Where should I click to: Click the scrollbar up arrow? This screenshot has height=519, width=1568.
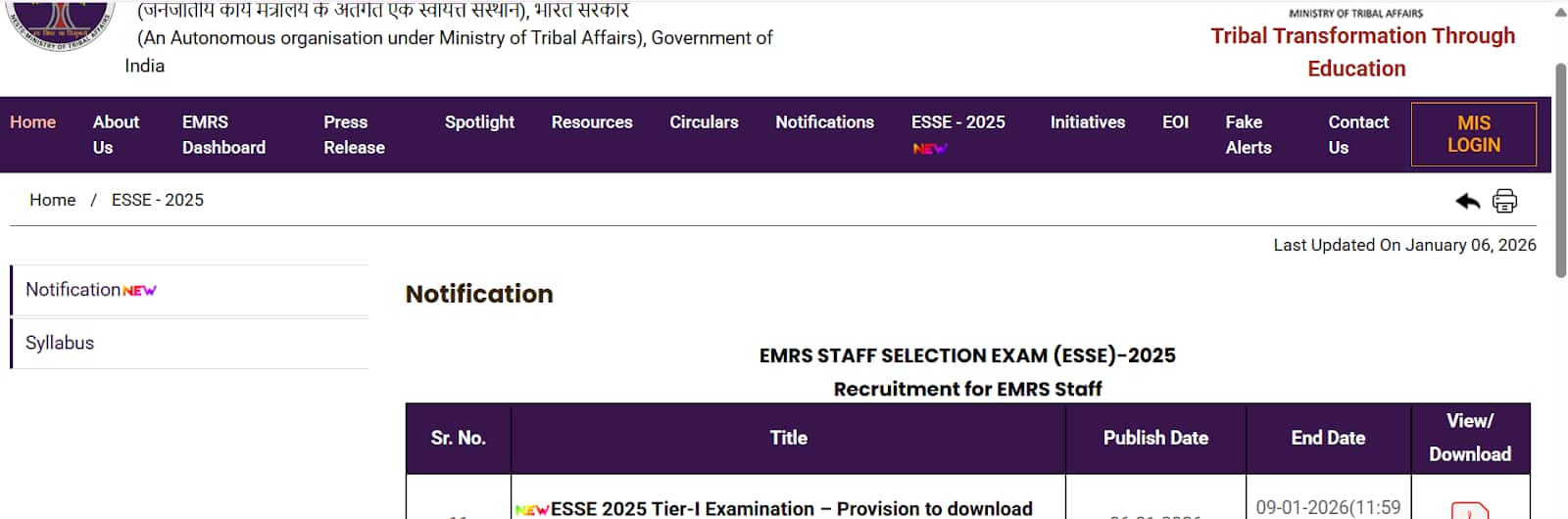point(1560,13)
